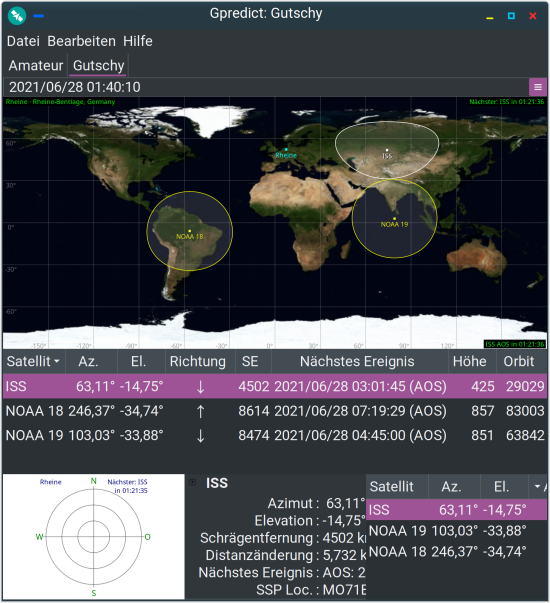Viewport: 550px width, 603px height.
Task: Click NOAA 18 event 2021/06/28 07:19:29 (AOS)
Action: click(x=360, y=411)
